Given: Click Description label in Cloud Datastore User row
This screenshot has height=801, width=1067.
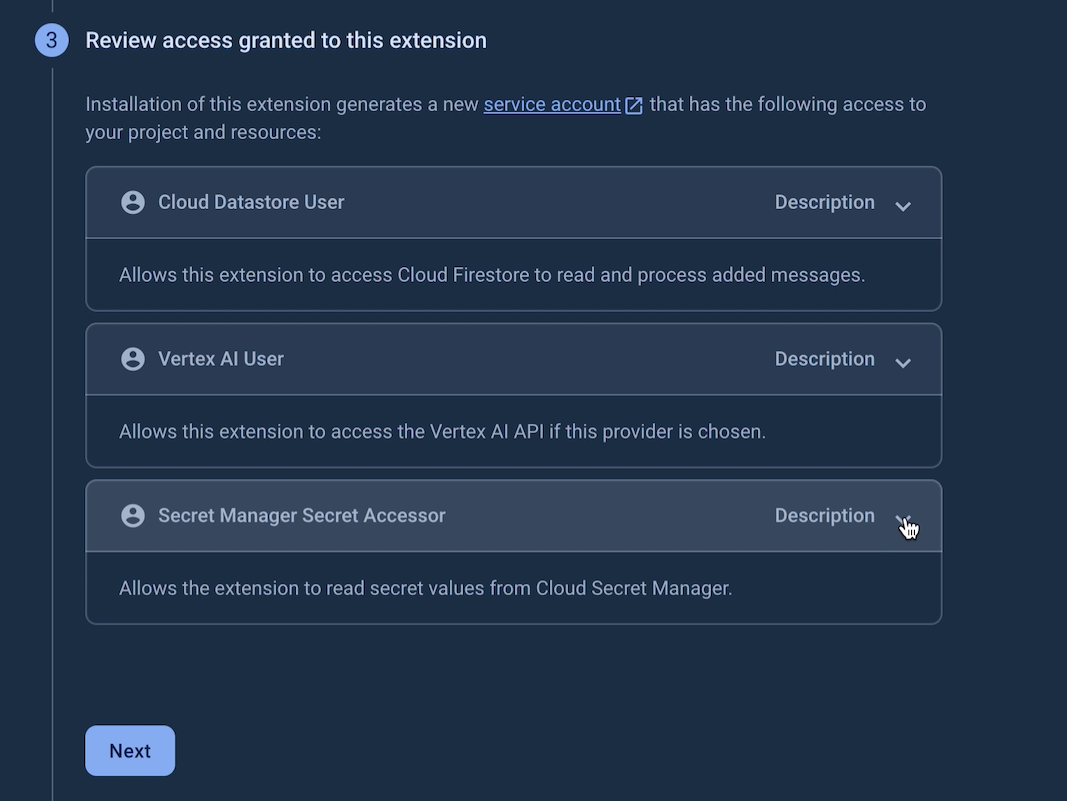Looking at the screenshot, I should click(x=824, y=202).
